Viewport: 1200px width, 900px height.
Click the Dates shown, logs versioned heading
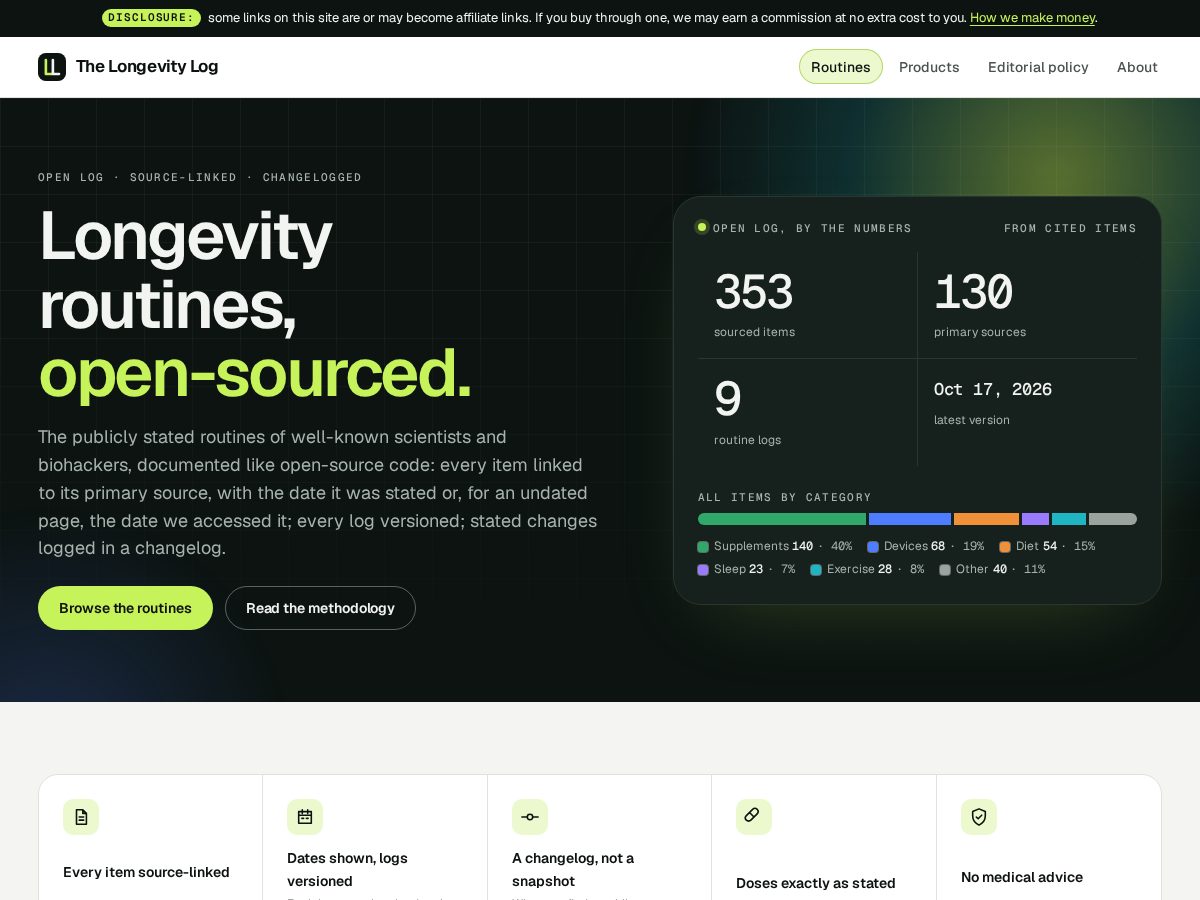(347, 869)
